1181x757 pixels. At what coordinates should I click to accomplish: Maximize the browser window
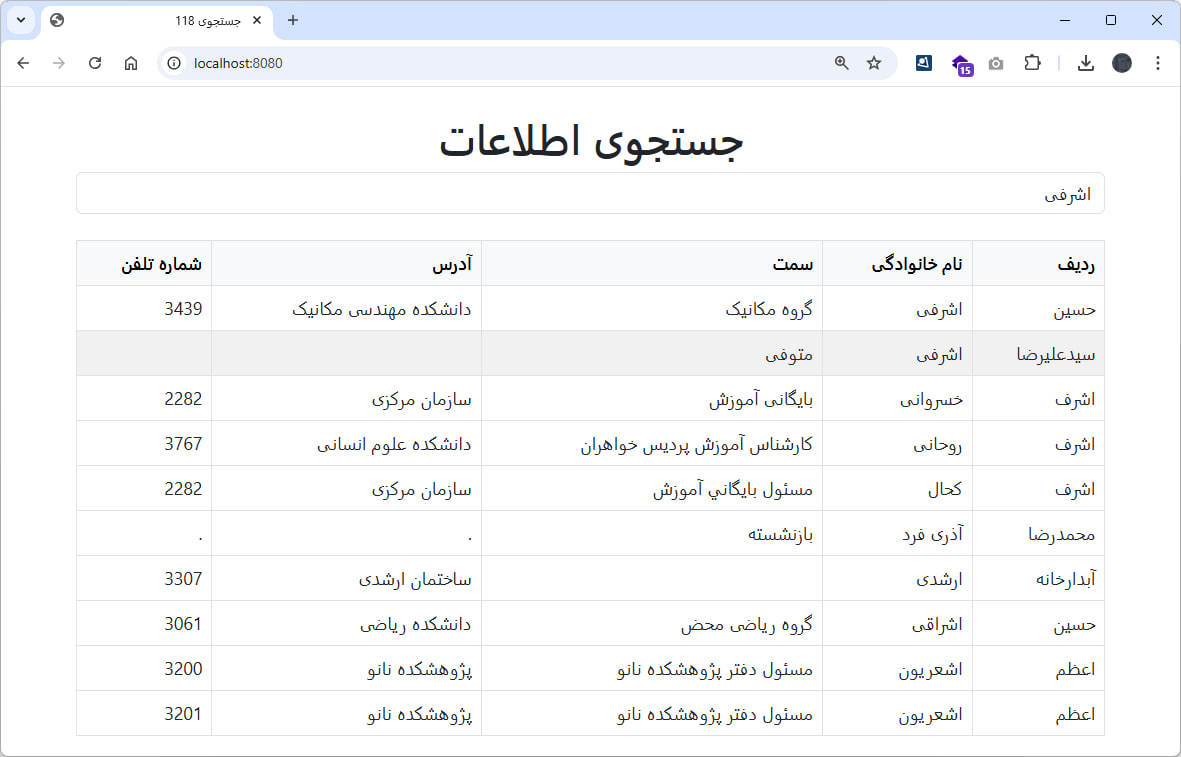[1111, 20]
